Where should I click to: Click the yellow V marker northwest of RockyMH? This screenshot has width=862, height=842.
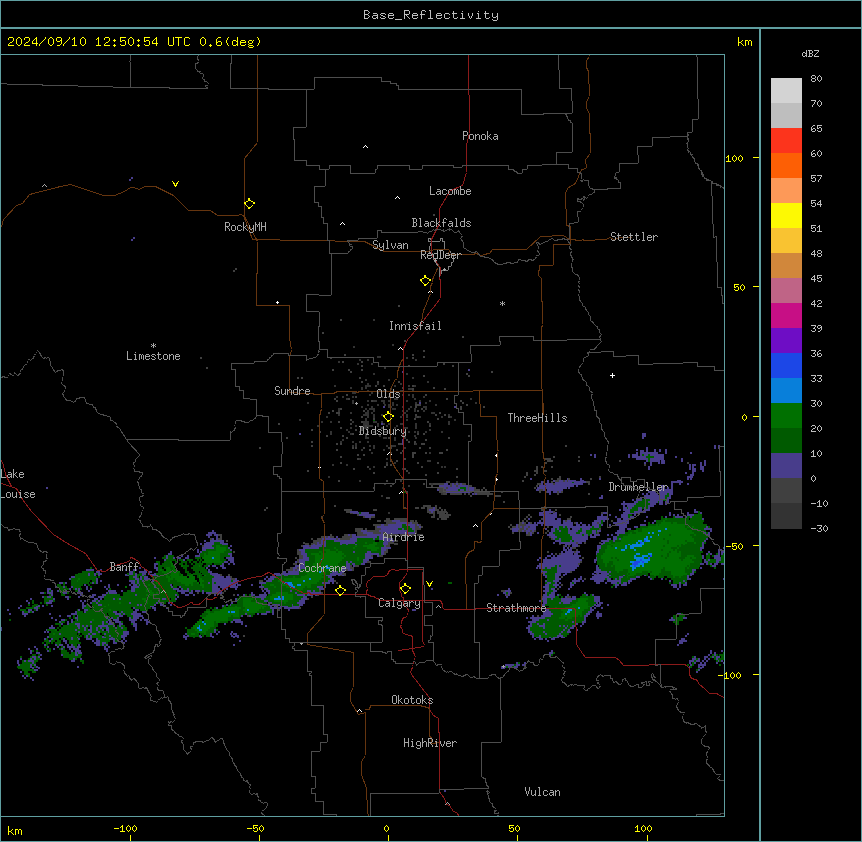(175, 184)
